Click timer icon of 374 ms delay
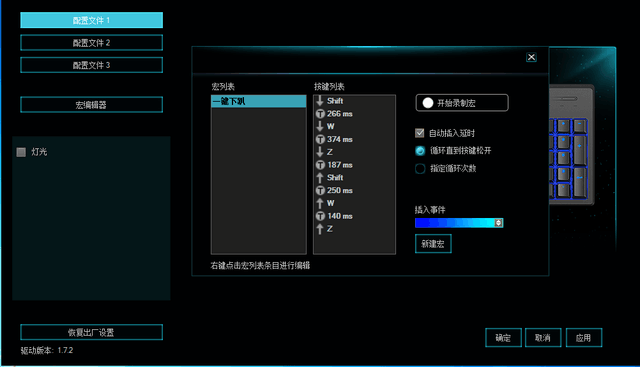The width and height of the screenshot is (640, 367). tap(320, 140)
